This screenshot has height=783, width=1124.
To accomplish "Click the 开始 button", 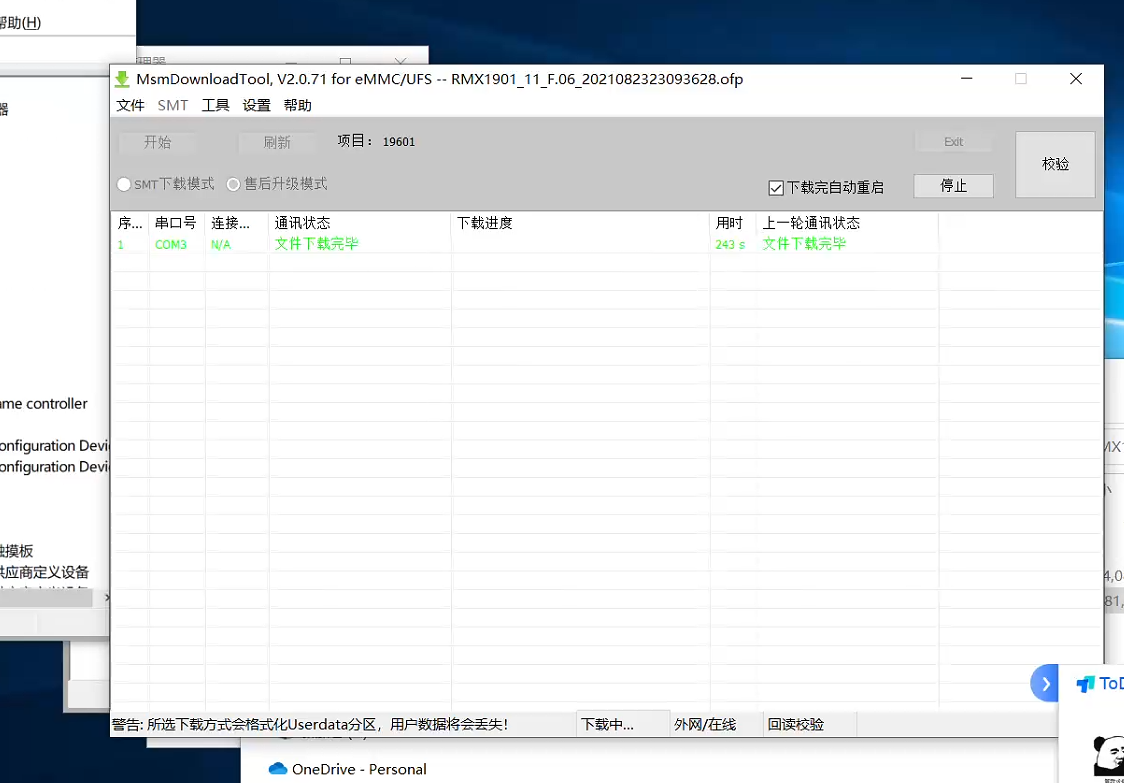I will [x=157, y=142].
